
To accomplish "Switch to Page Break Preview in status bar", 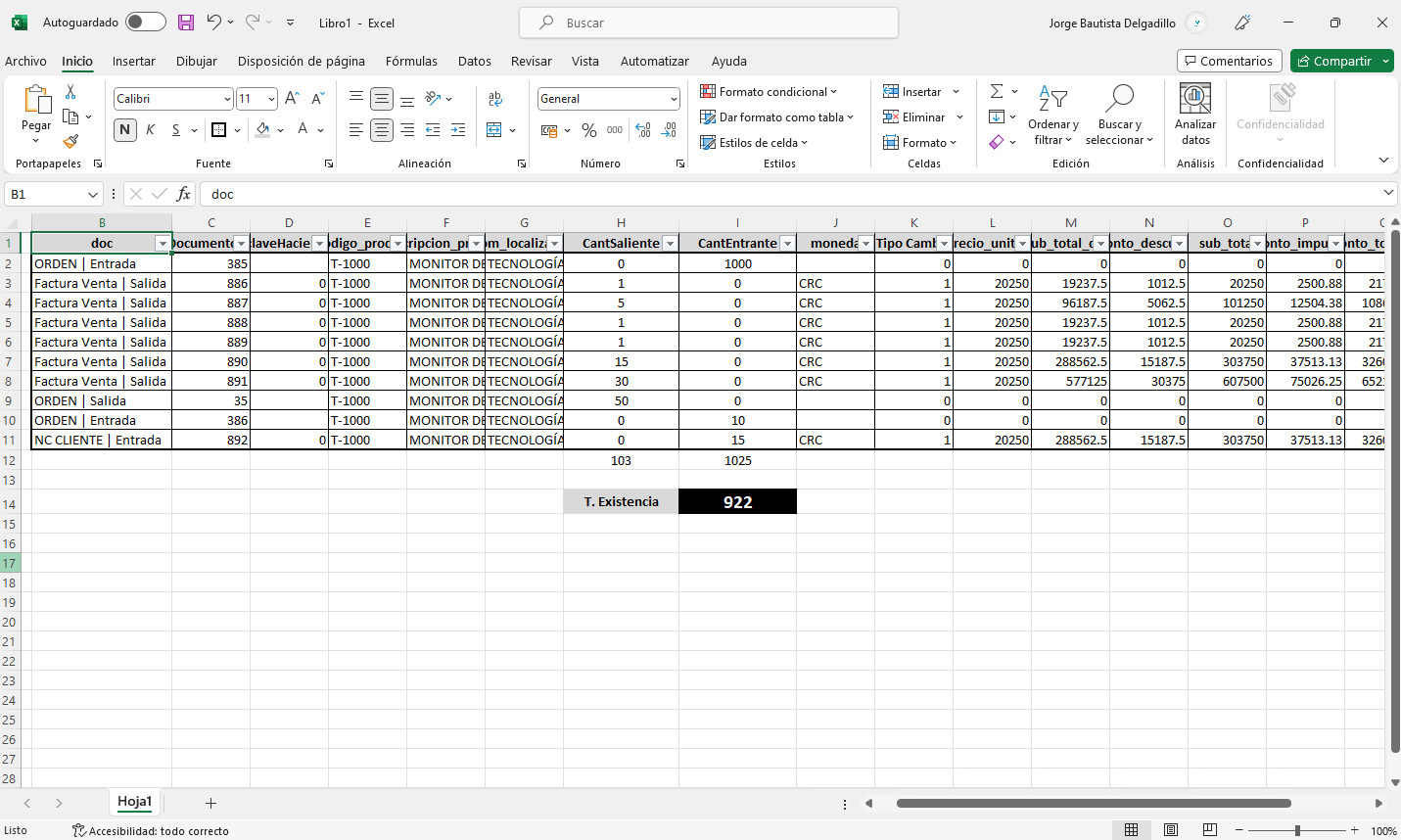I will coord(1209,830).
